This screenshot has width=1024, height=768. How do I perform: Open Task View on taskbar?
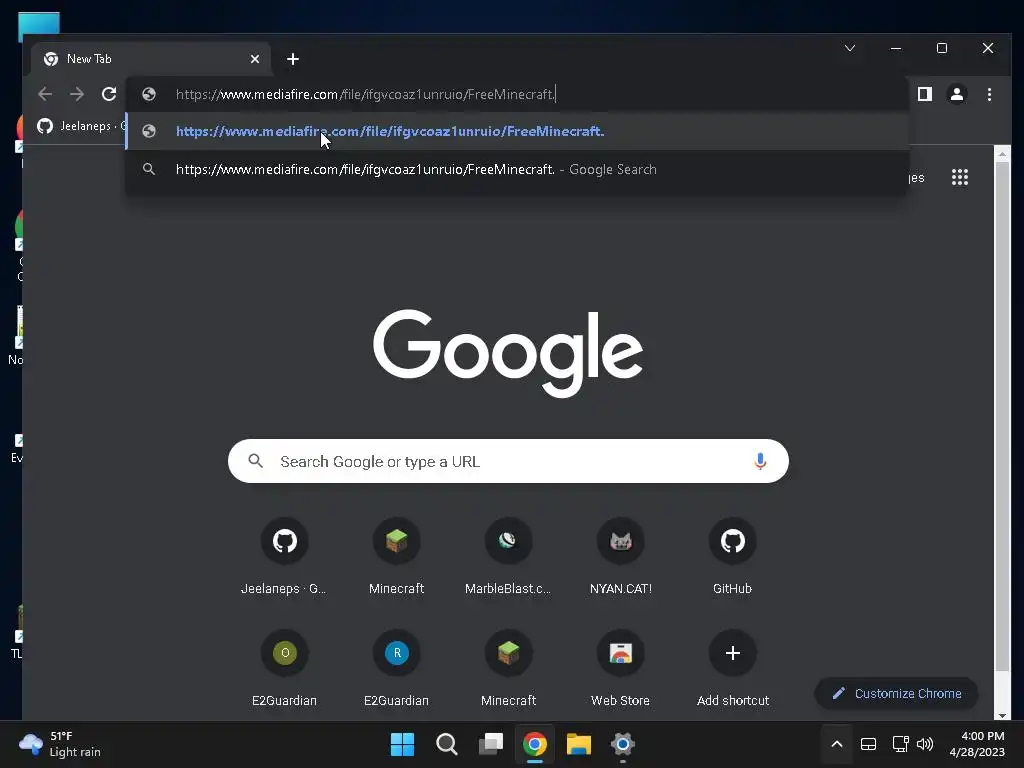click(491, 744)
